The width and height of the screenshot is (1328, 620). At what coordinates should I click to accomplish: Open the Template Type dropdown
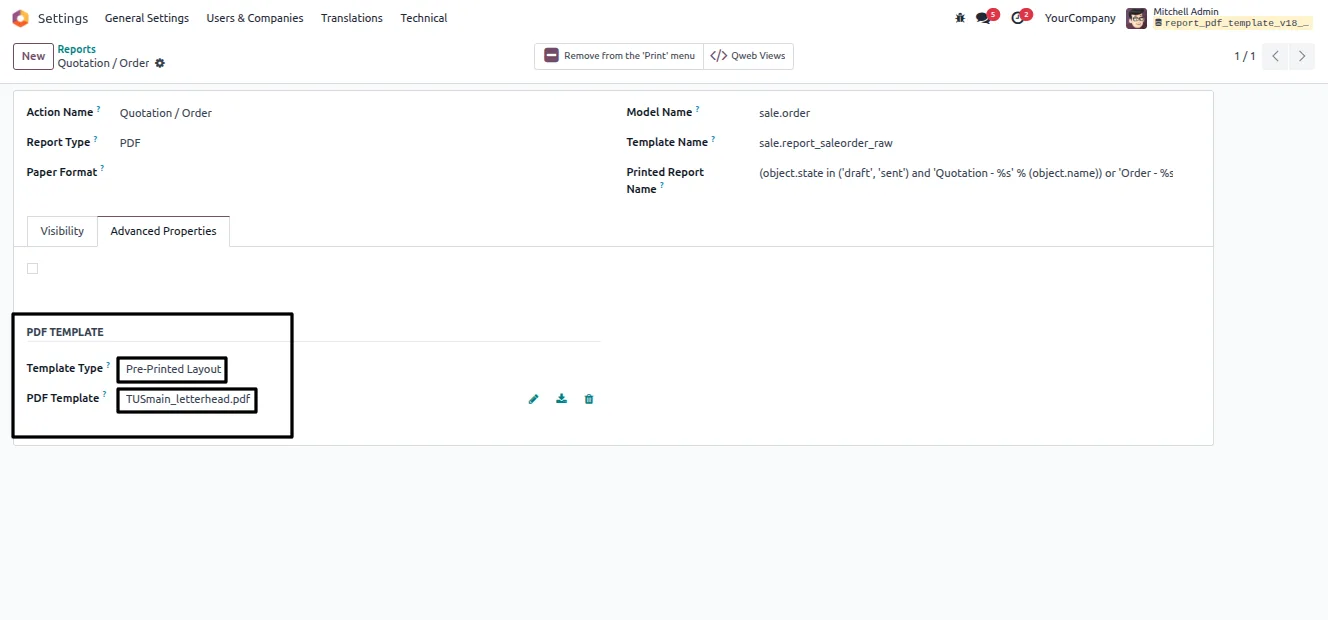[x=172, y=369]
